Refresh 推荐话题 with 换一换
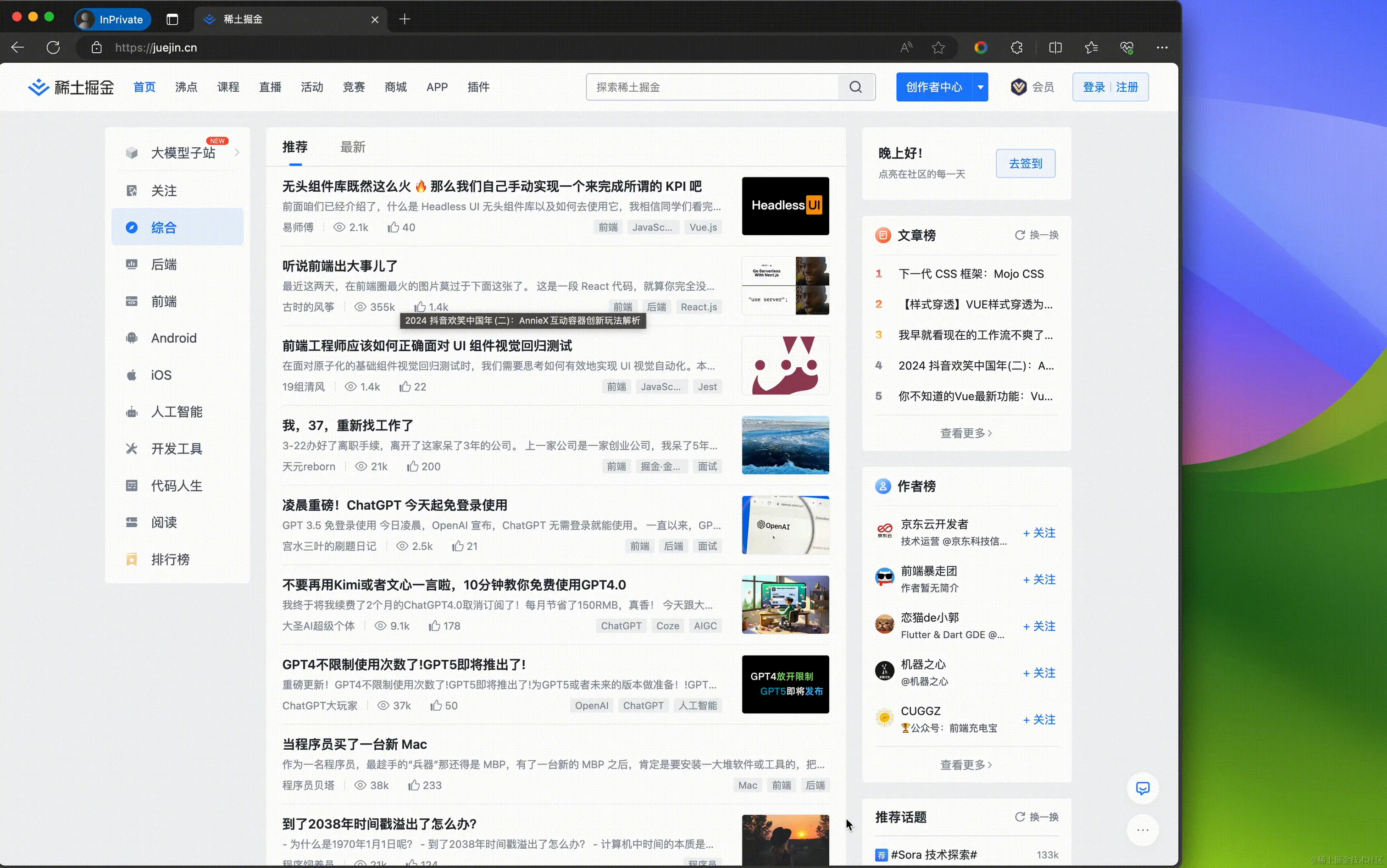 pos(1037,817)
